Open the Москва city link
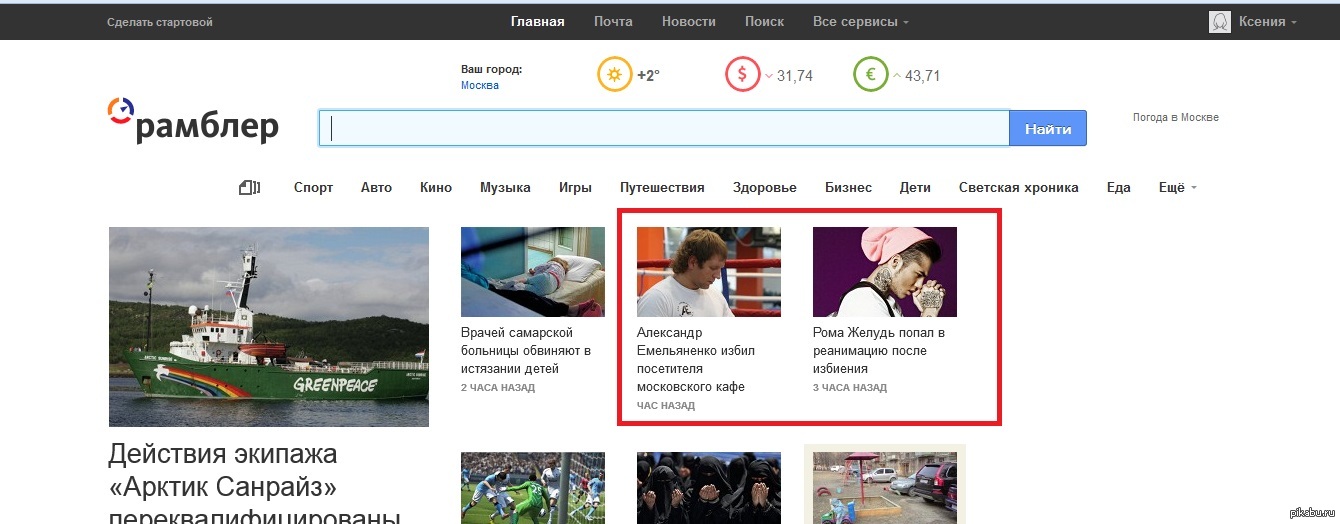The image size is (1340, 524). [x=479, y=86]
